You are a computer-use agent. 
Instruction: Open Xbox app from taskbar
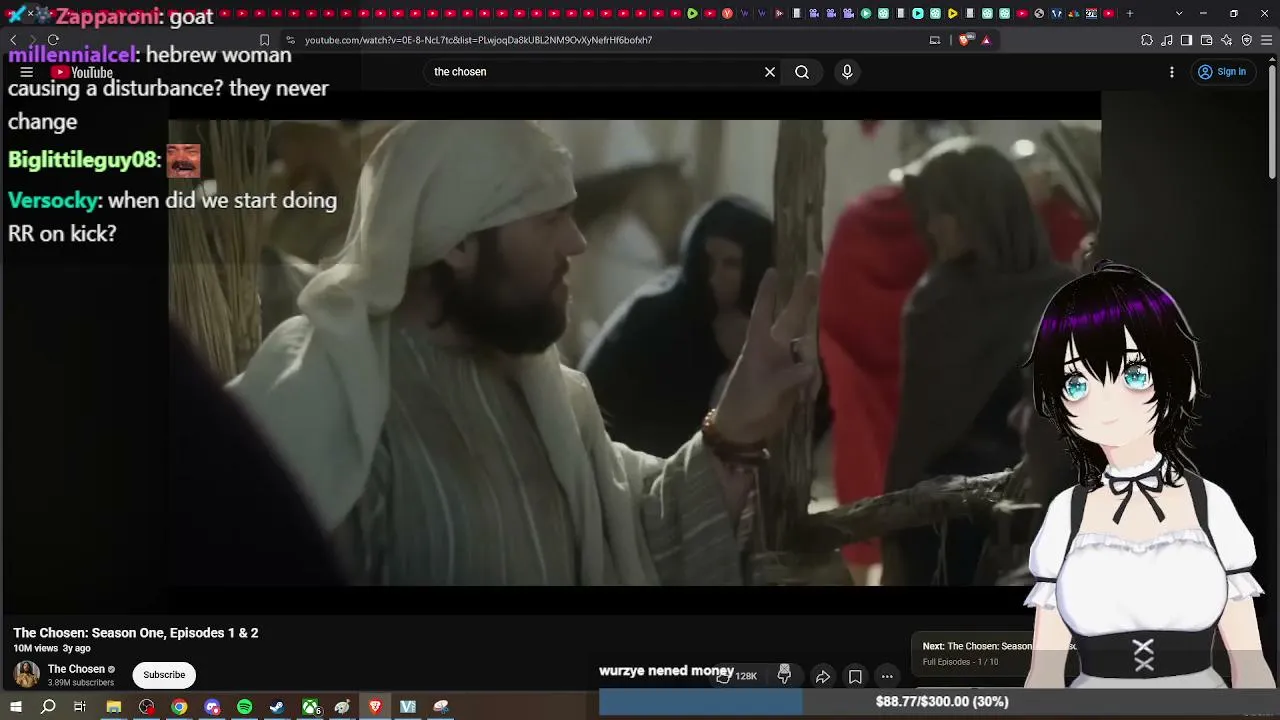(x=311, y=707)
